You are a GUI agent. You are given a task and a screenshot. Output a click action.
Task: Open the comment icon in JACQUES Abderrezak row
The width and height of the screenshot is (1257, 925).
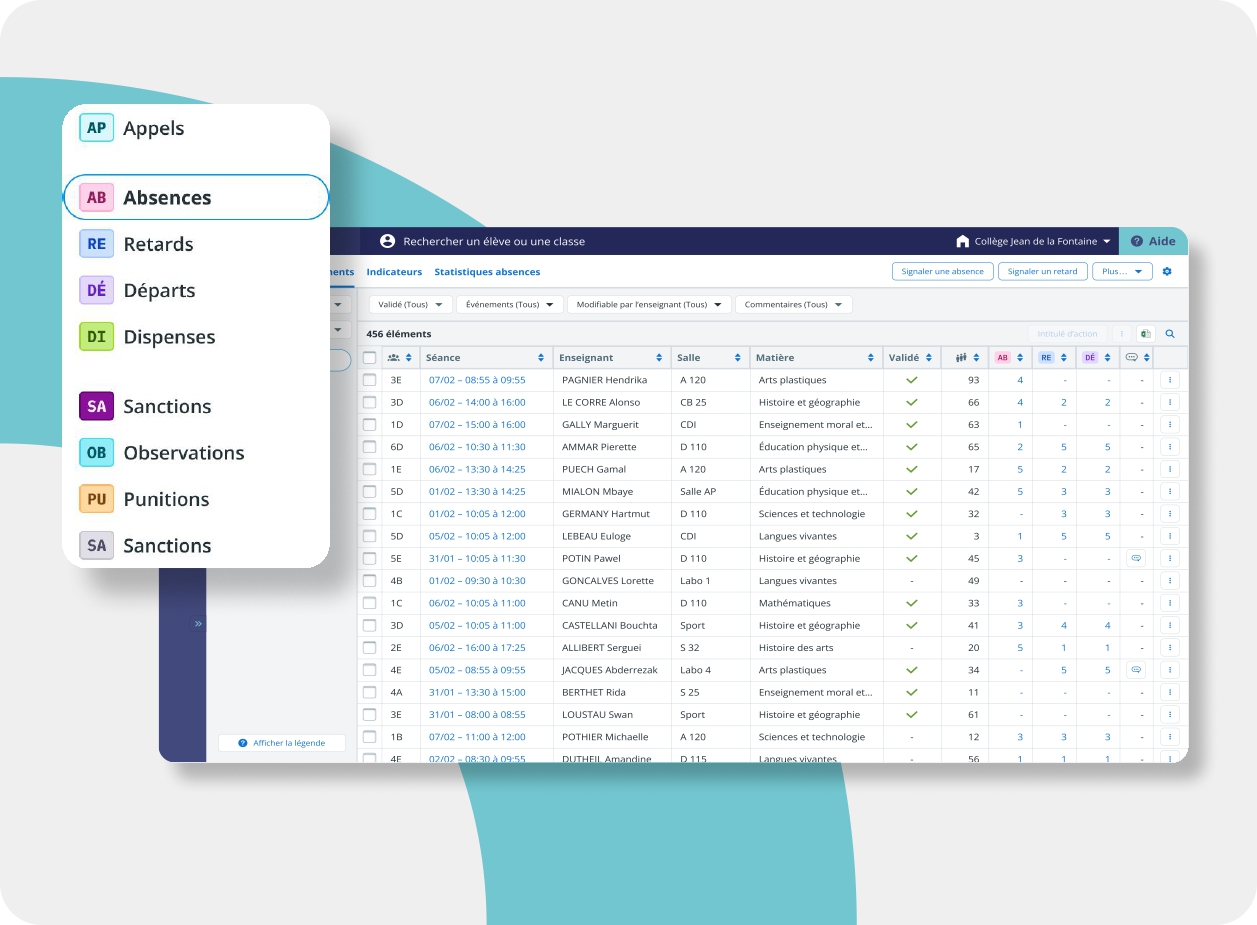click(x=1135, y=670)
